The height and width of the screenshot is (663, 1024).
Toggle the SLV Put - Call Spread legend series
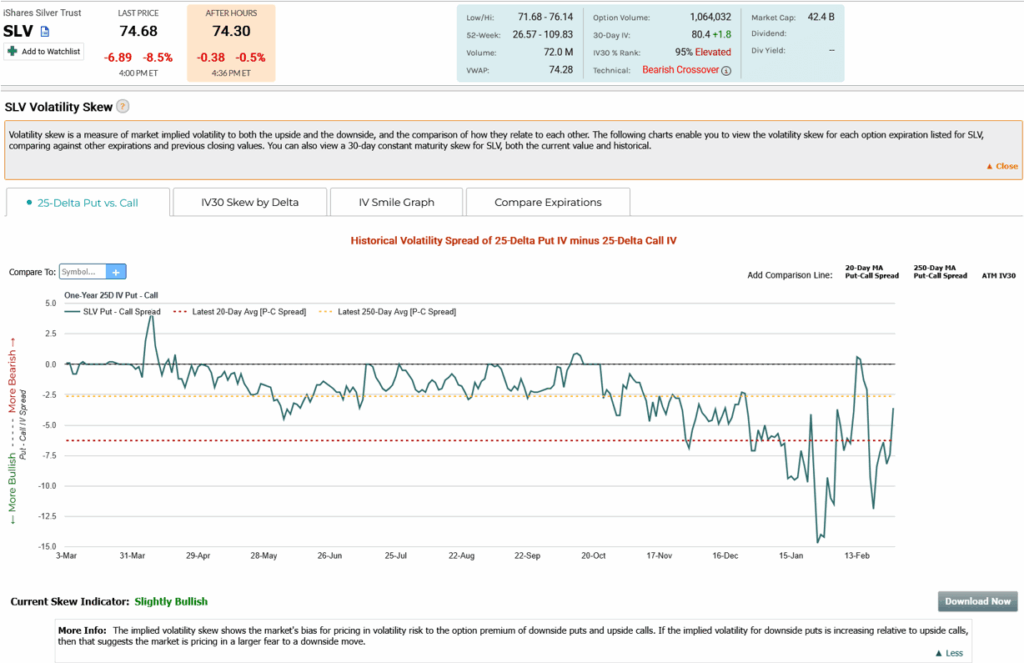point(111,311)
